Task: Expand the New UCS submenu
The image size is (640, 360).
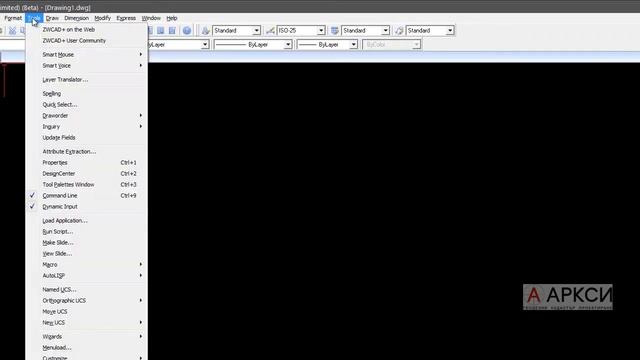Action: [87, 322]
